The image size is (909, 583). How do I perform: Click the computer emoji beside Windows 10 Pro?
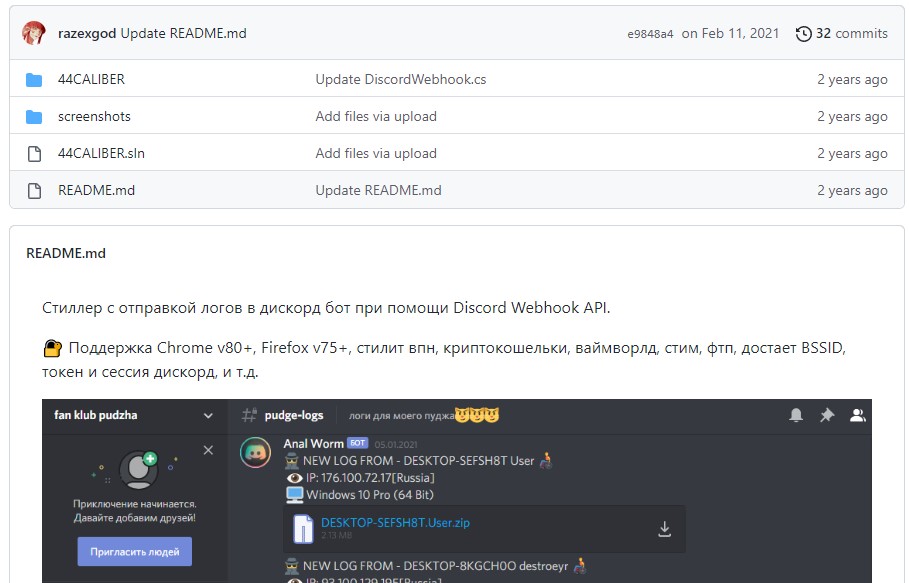click(294, 495)
